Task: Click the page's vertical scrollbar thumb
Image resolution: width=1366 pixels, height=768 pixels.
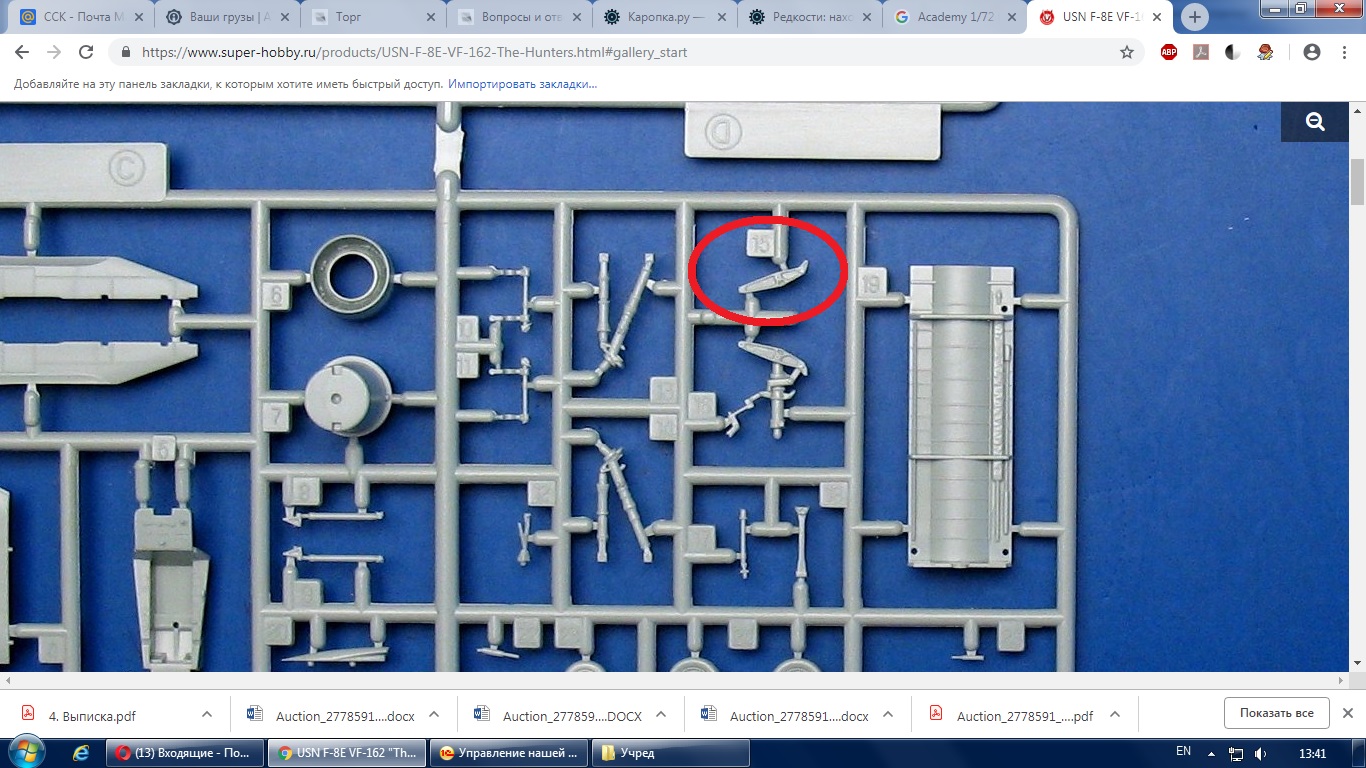Action: pyautogui.click(x=1357, y=182)
